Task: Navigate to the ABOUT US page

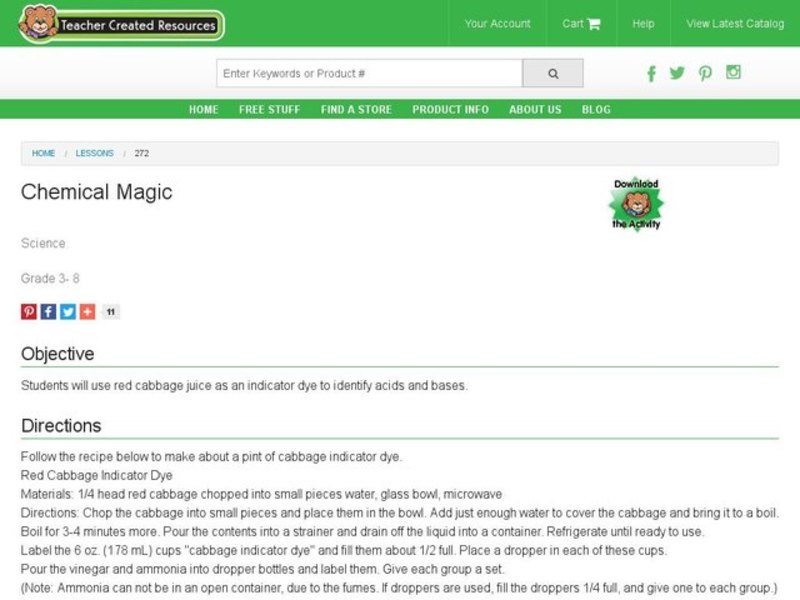Action: (534, 110)
